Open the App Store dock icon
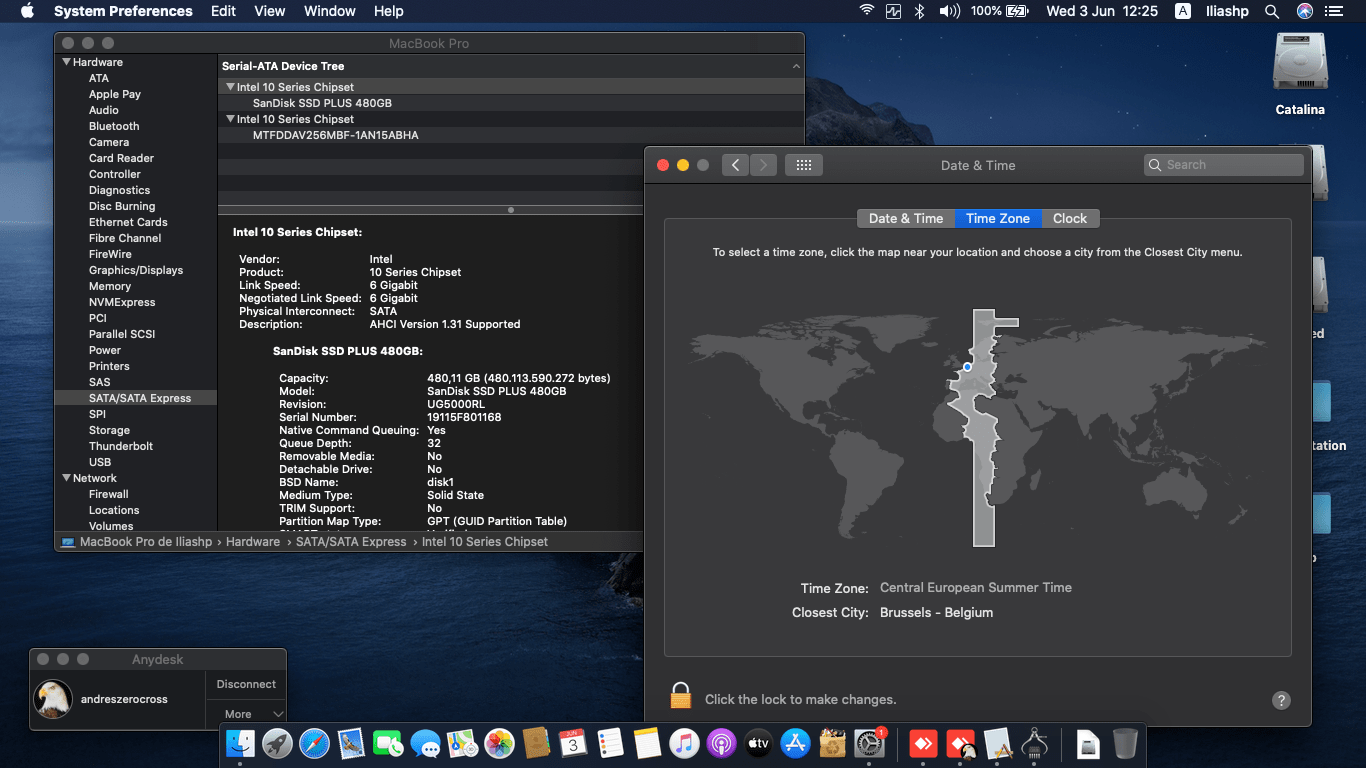The image size is (1366, 768). pos(795,743)
